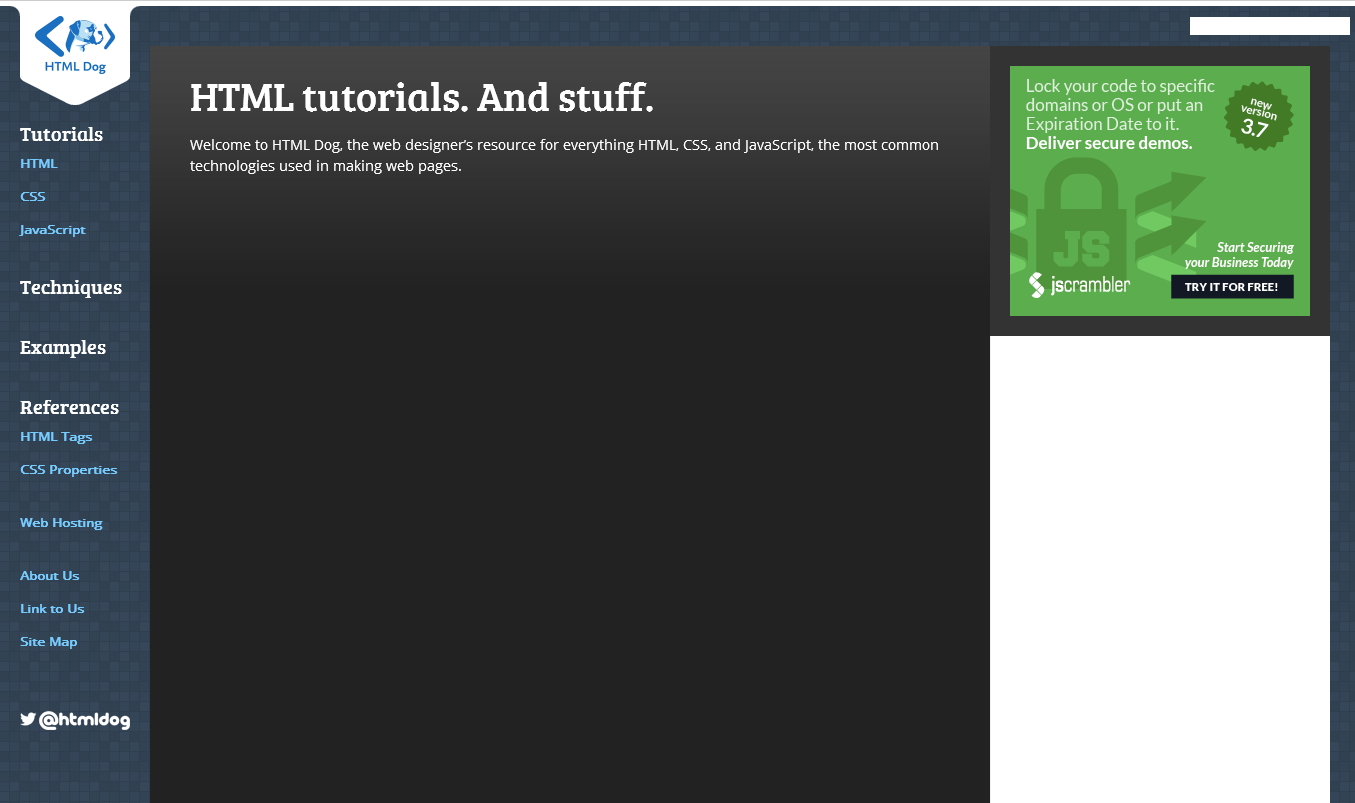Click the search box at top right
The image size is (1355, 803).
(x=1270, y=26)
